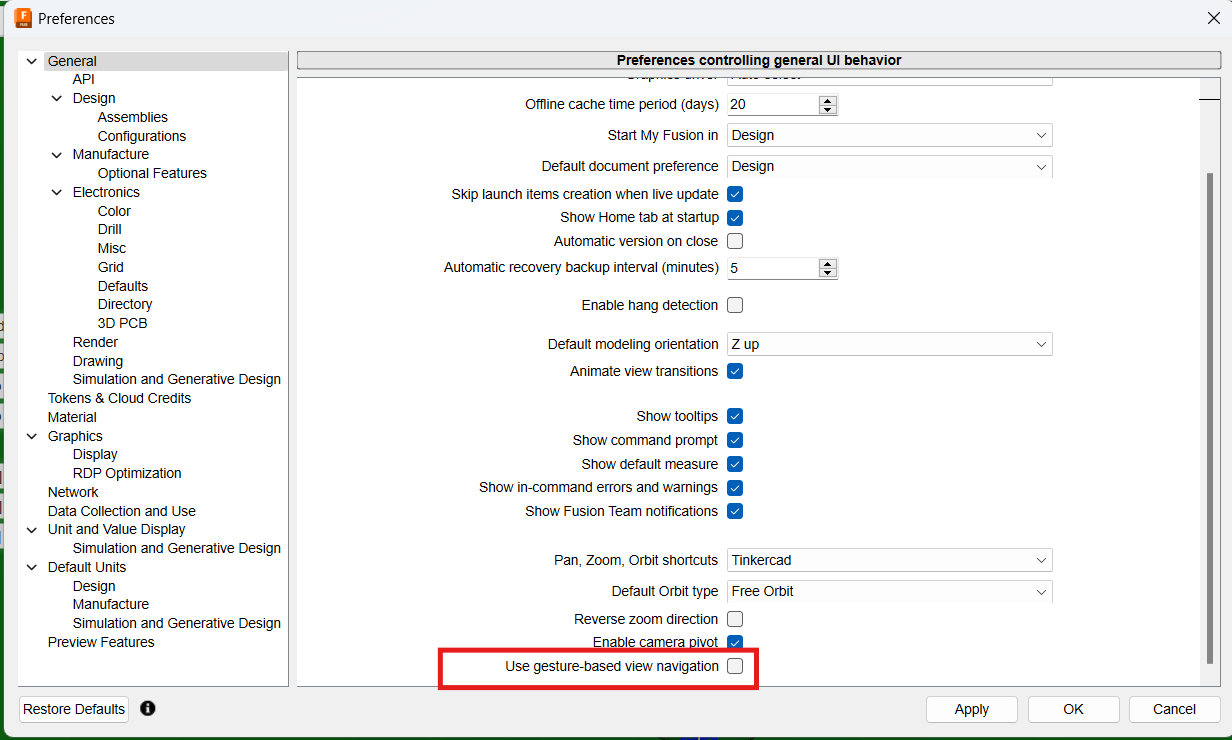1232x740 pixels.
Task: Select the Preview Features page
Action: (x=101, y=641)
